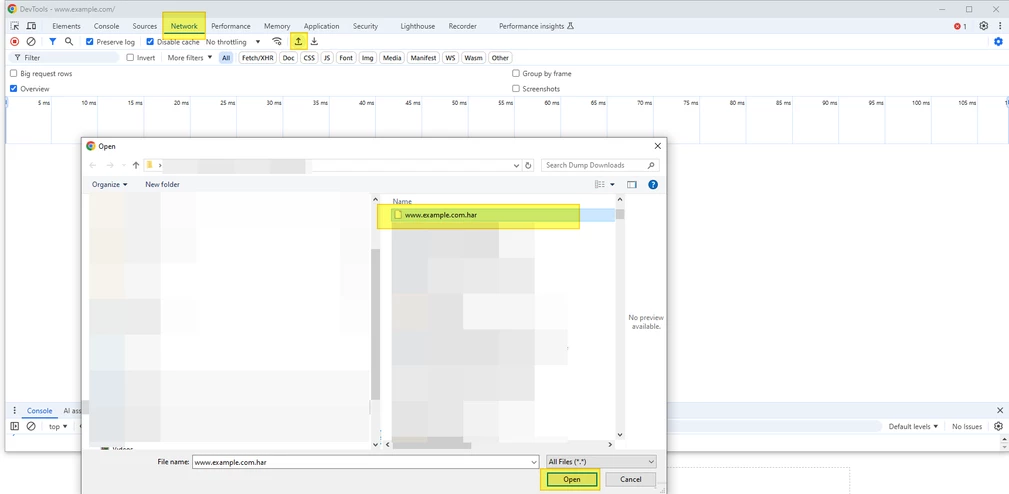
Task: Select the WS filter chip
Action: pos(450,58)
